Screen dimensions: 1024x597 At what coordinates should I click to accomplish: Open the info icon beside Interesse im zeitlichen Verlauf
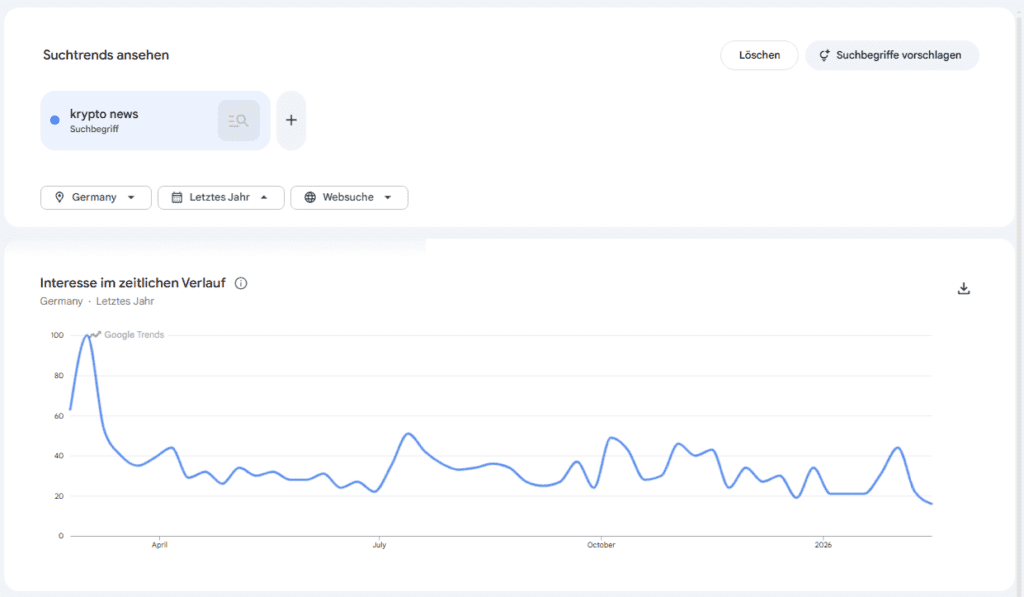(x=241, y=283)
